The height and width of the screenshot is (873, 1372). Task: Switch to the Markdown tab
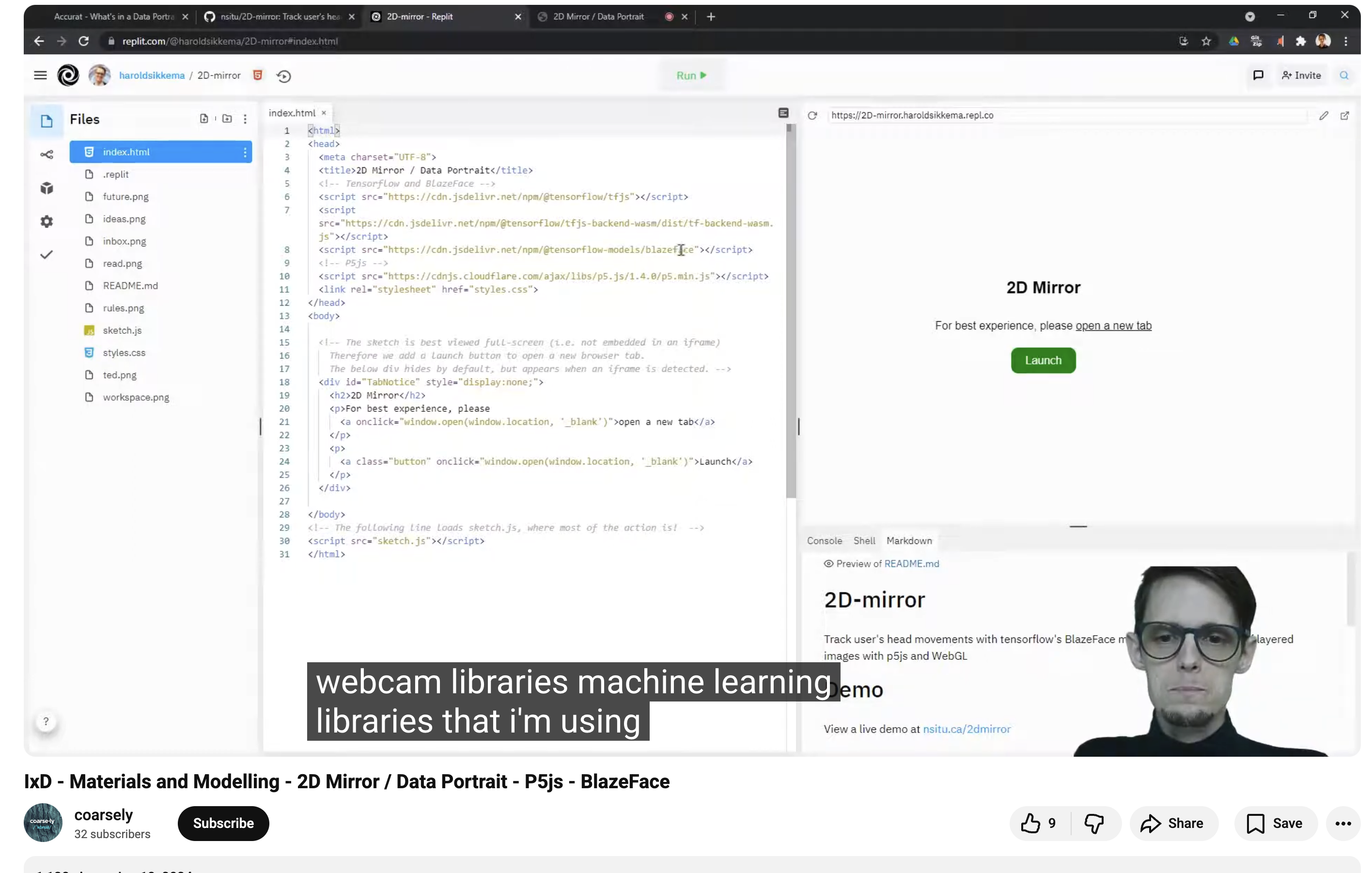908,540
